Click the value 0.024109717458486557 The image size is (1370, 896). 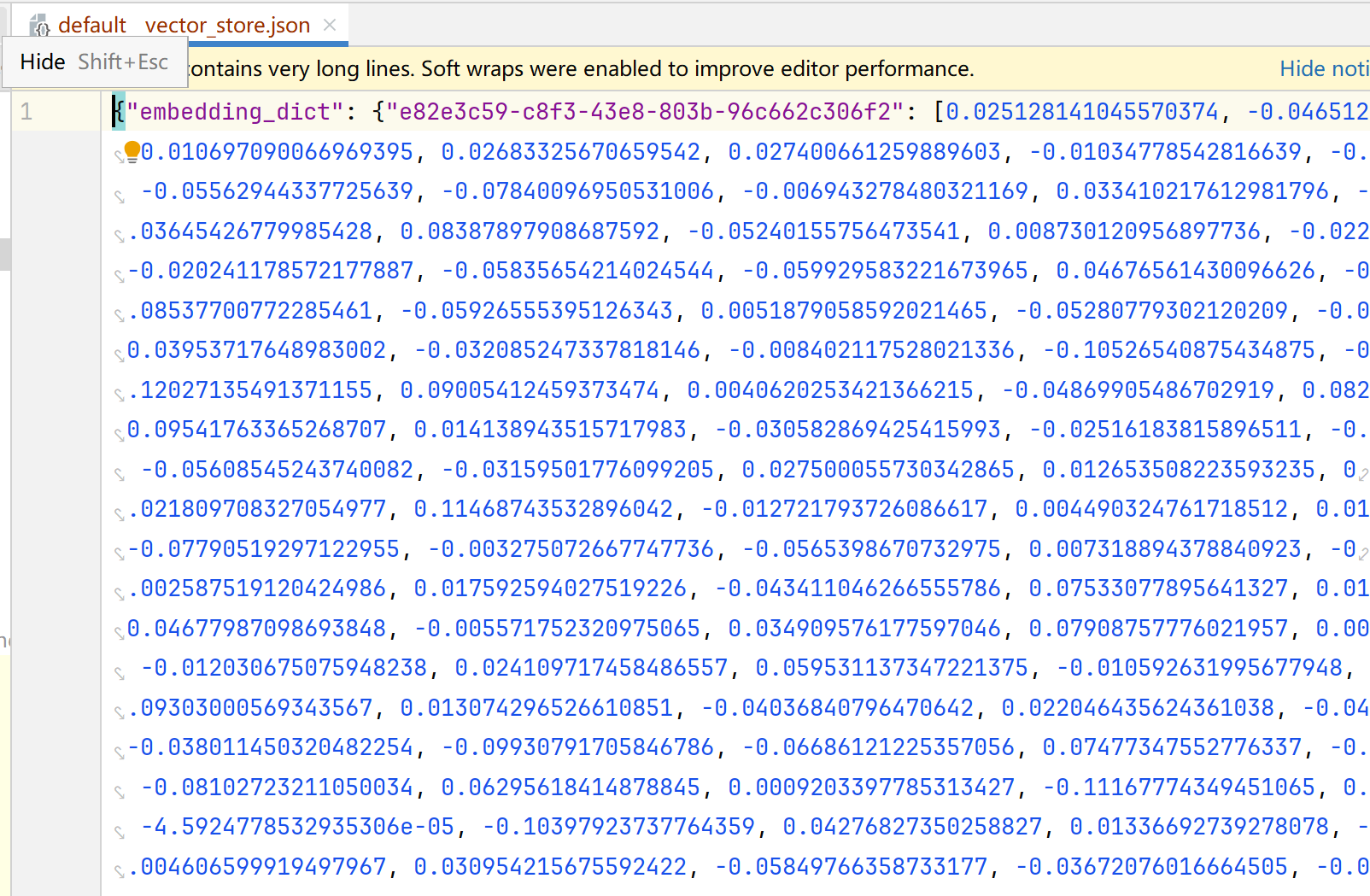(592, 668)
